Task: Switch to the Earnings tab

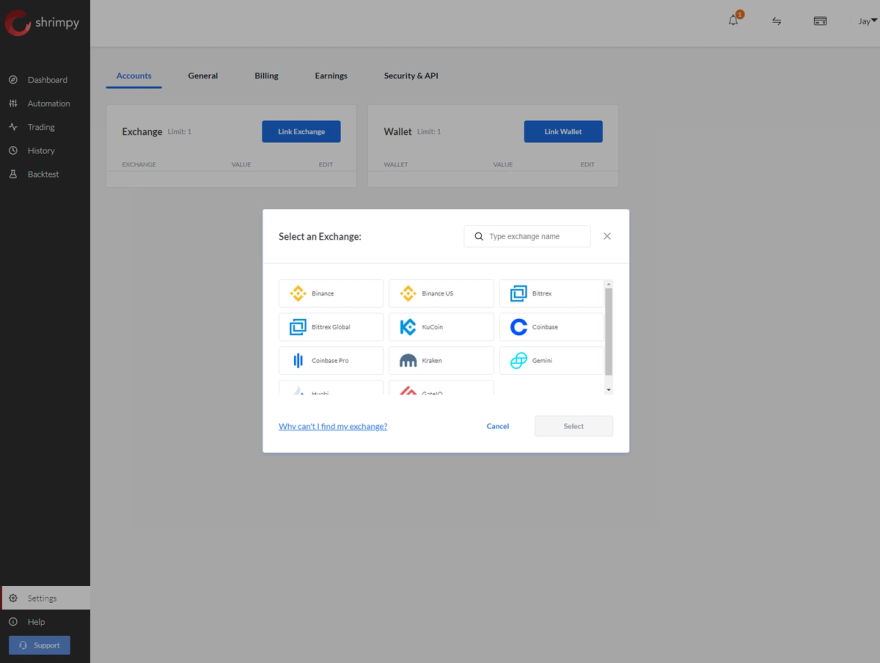Action: (331, 76)
